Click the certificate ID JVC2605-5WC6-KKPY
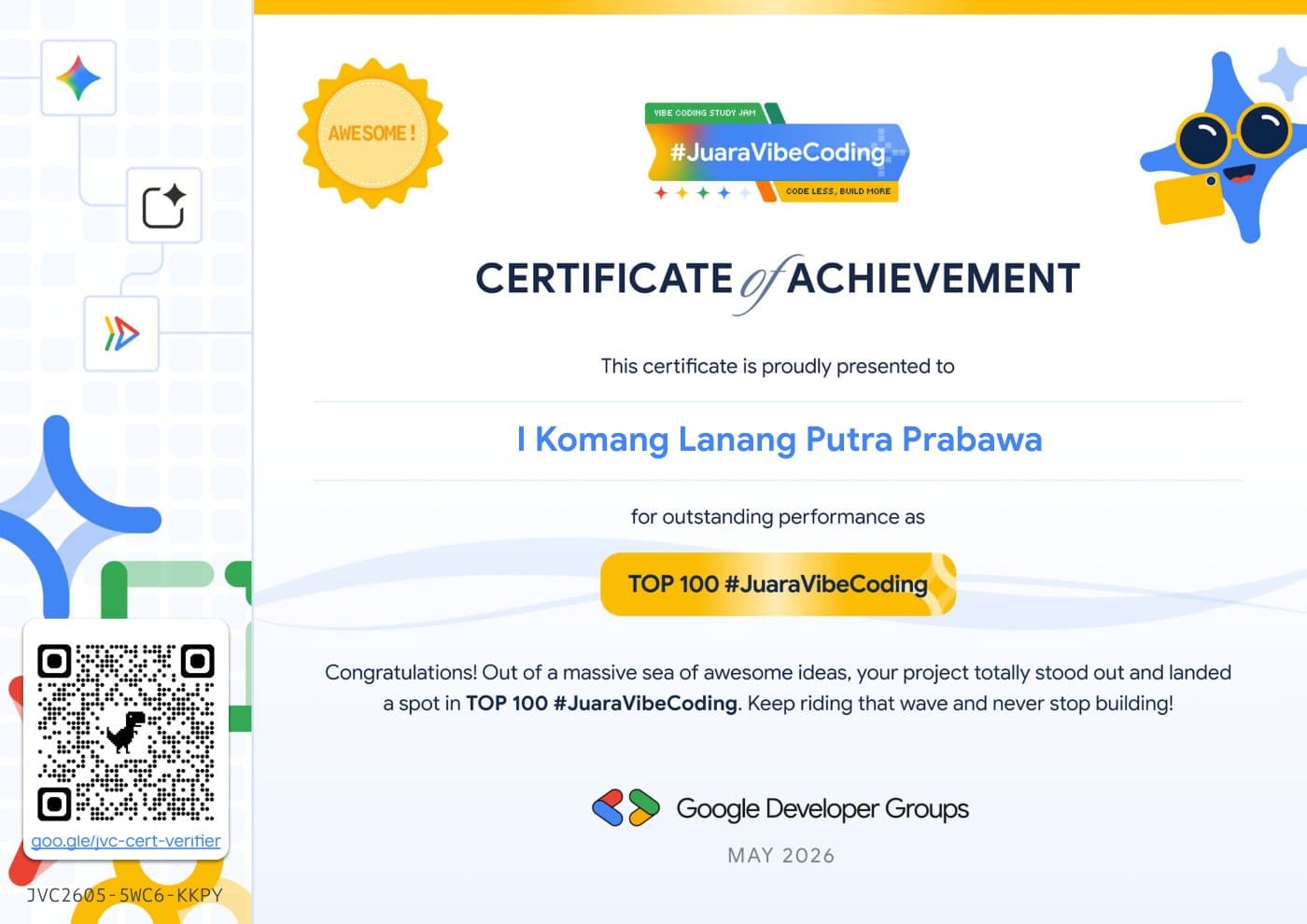Screen dimensions: 1307x924 pyautogui.click(x=124, y=895)
